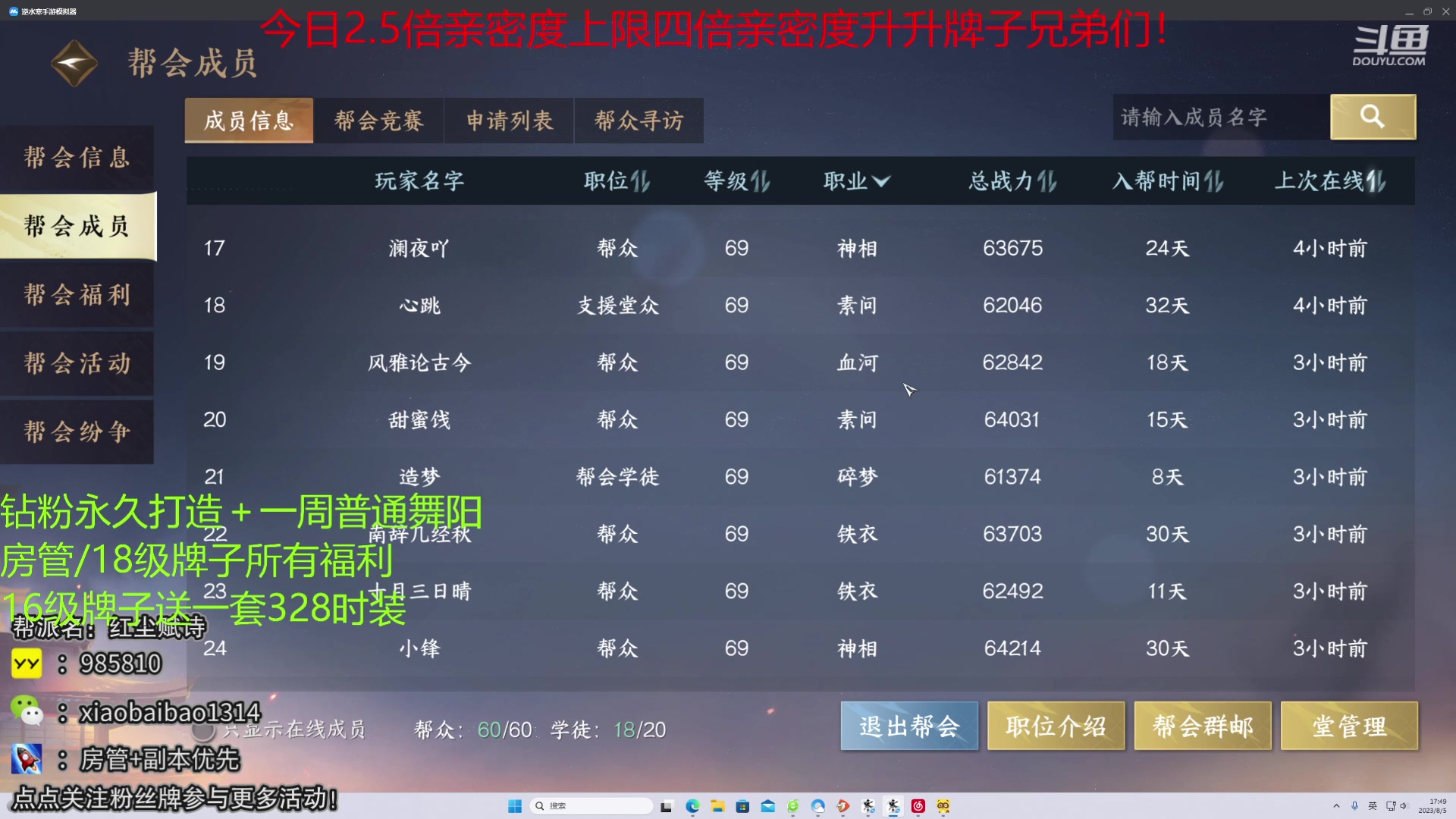Open 帮会福利 side menu

(77, 294)
